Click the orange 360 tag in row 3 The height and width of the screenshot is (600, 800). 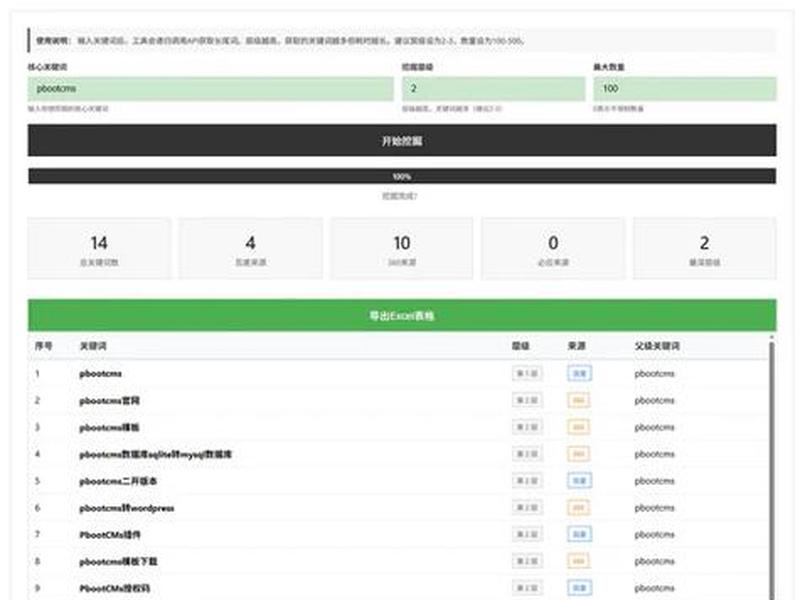click(579, 427)
